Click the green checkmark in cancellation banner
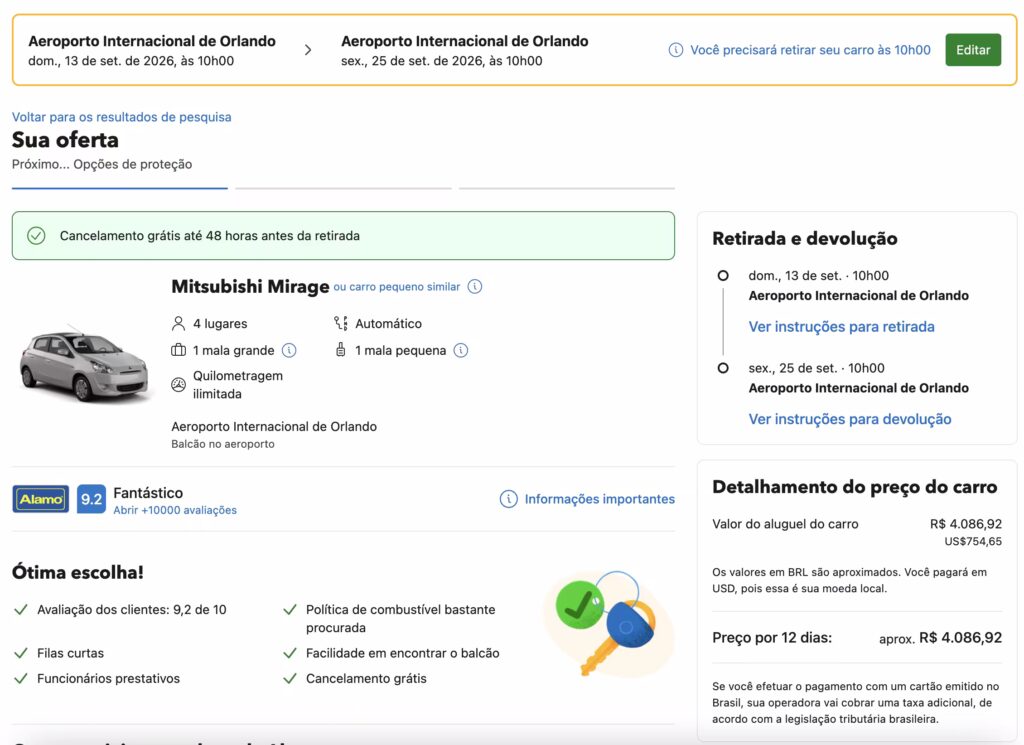Image resolution: width=1024 pixels, height=745 pixels. [x=36, y=236]
